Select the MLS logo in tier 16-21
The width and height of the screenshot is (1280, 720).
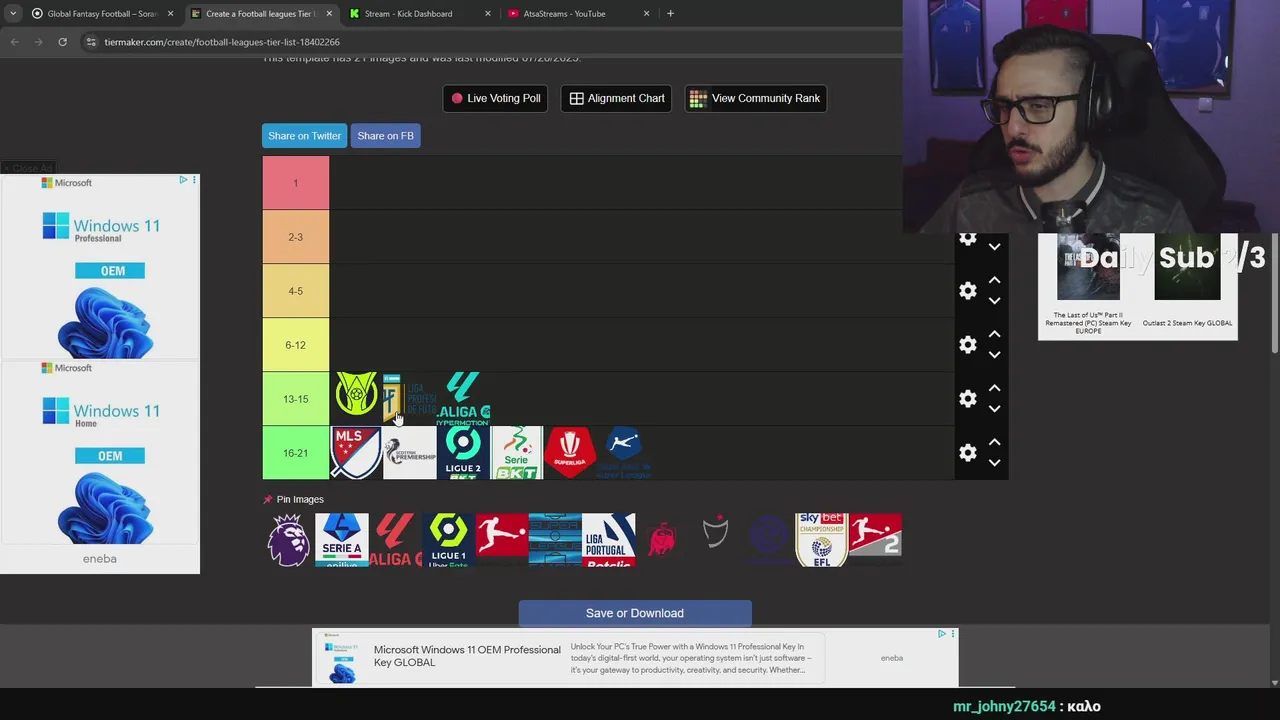356,453
